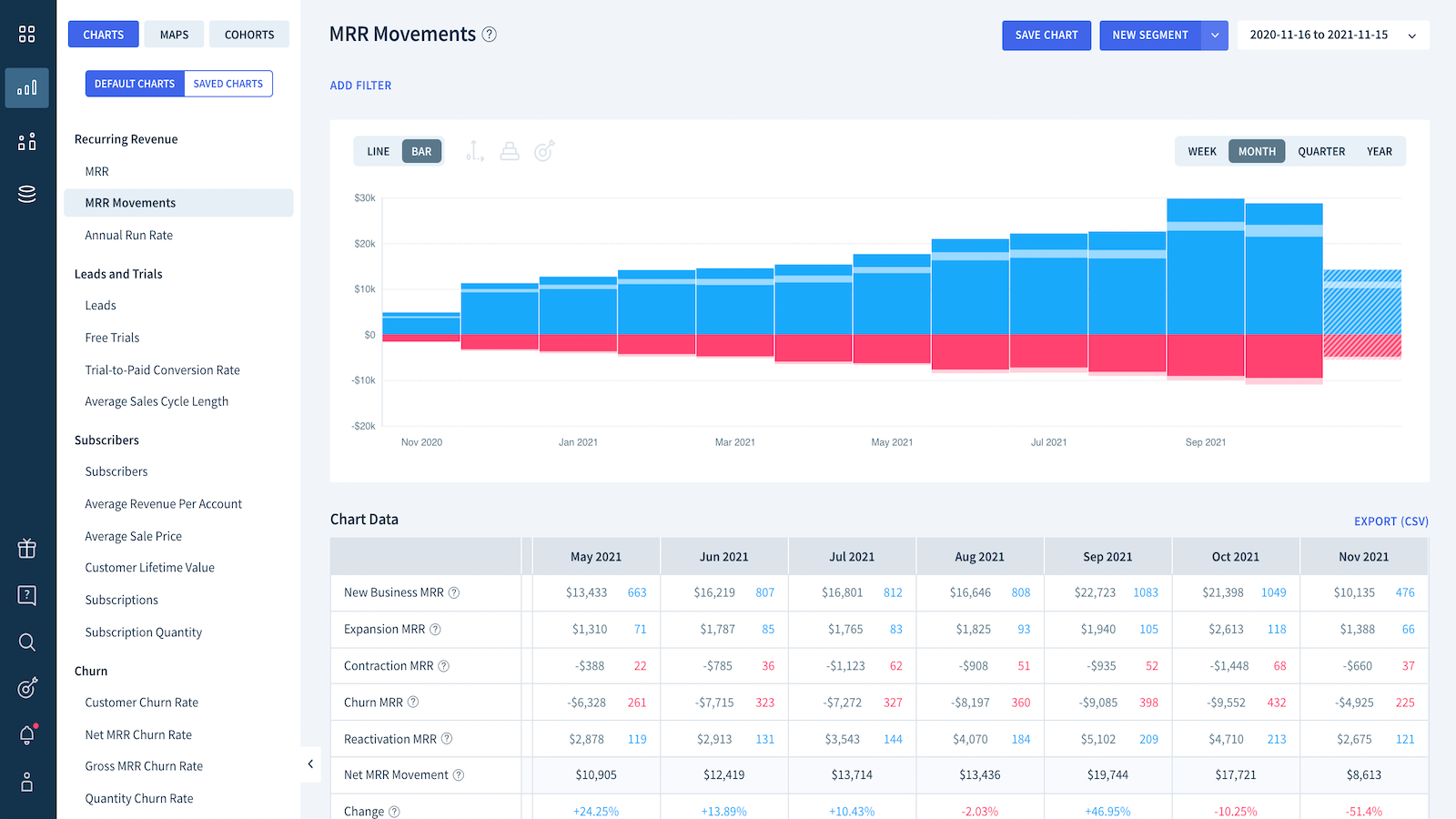
Task: Click the notifications bell icon
Action: pos(27,734)
